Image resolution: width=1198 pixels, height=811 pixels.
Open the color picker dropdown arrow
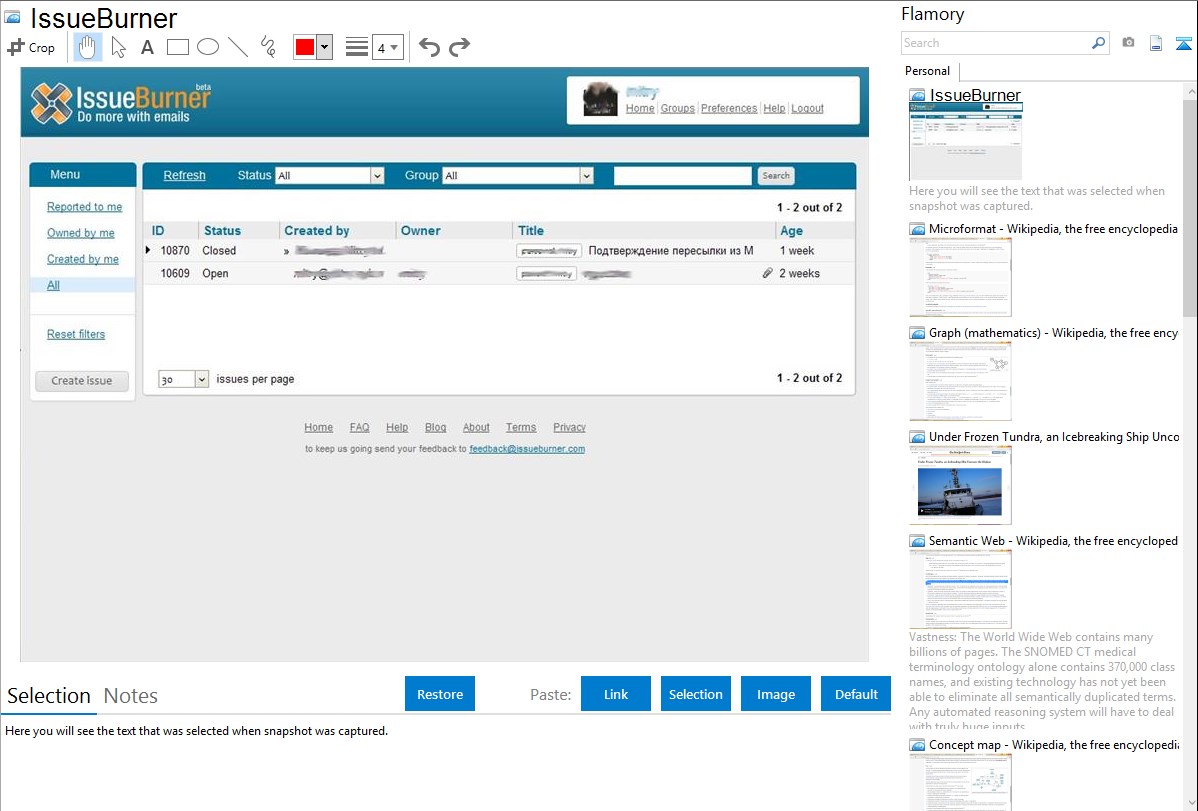coord(325,47)
